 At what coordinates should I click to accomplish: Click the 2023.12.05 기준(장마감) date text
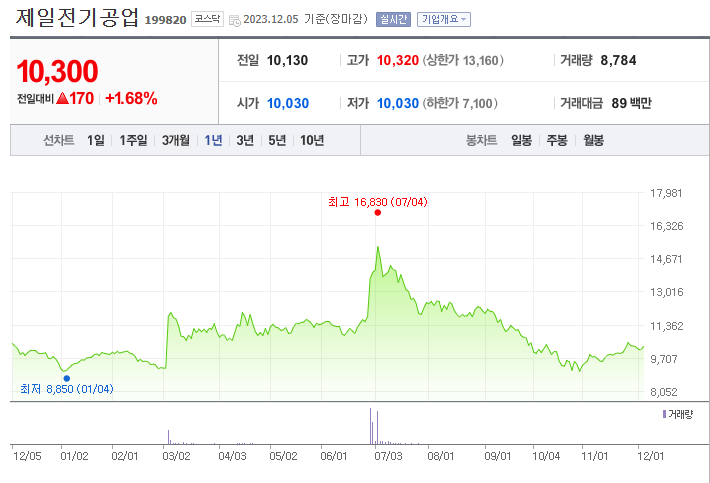[305, 19]
